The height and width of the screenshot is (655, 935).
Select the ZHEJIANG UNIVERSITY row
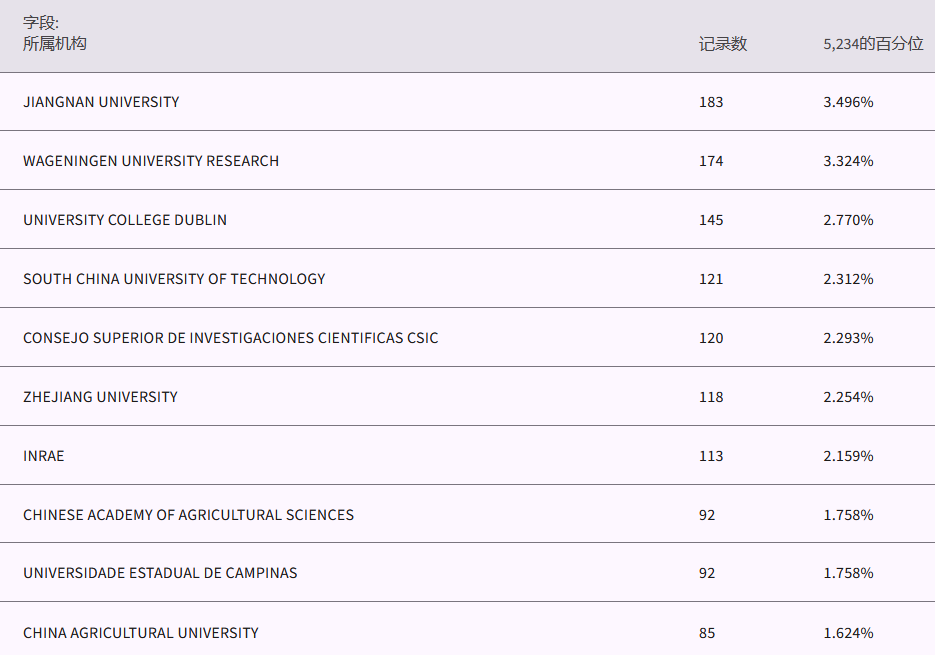click(x=100, y=397)
